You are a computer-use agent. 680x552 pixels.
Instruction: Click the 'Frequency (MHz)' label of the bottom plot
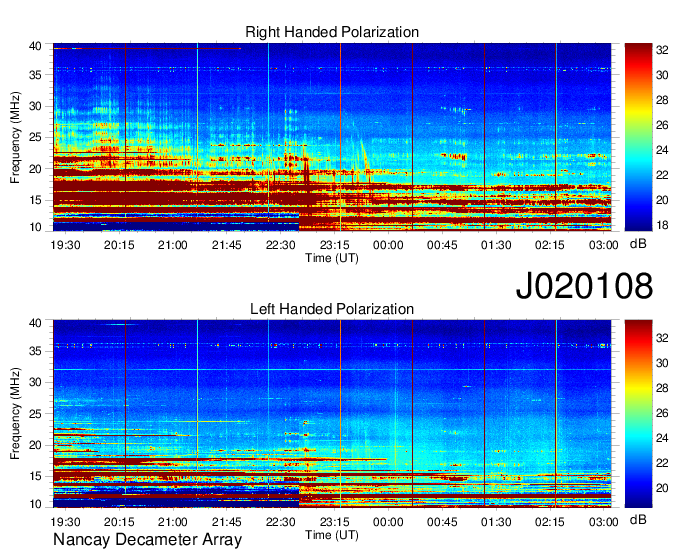coord(15,414)
